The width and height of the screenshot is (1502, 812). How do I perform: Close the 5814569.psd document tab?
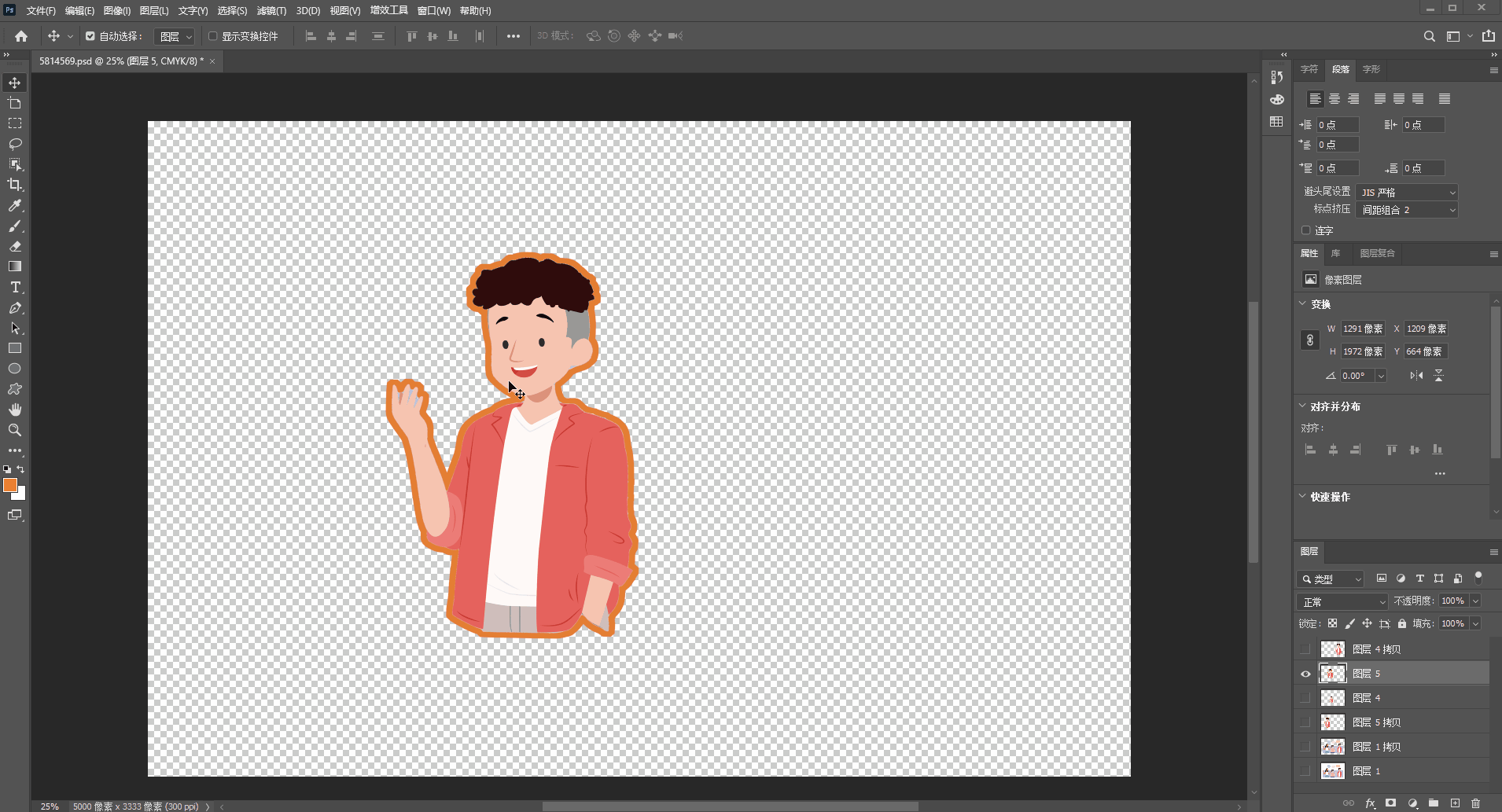pyautogui.click(x=212, y=61)
